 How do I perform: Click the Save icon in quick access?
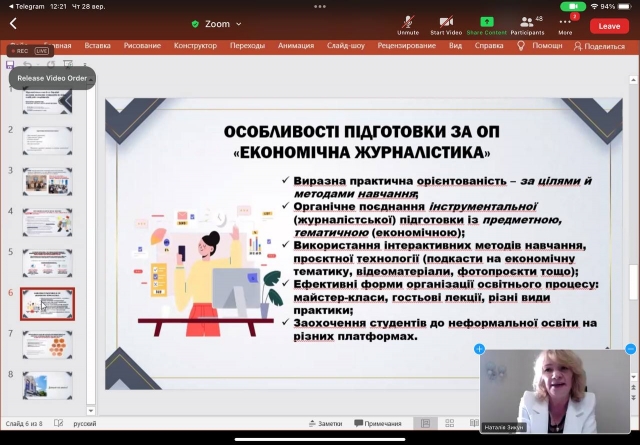click(10, 65)
